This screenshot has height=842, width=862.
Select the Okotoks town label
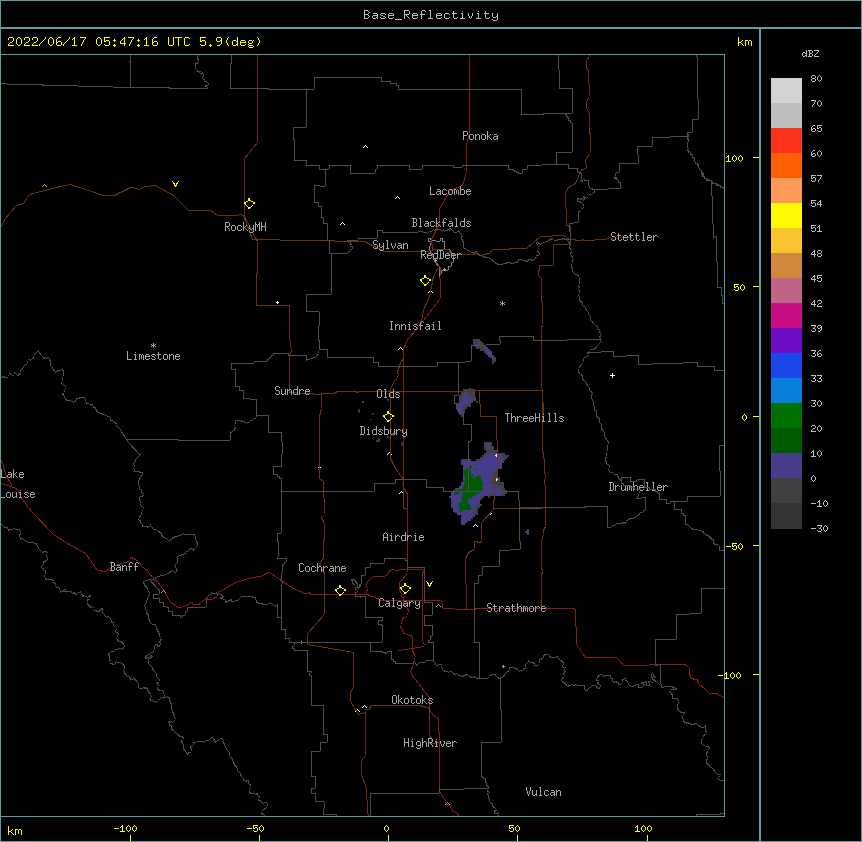click(412, 700)
